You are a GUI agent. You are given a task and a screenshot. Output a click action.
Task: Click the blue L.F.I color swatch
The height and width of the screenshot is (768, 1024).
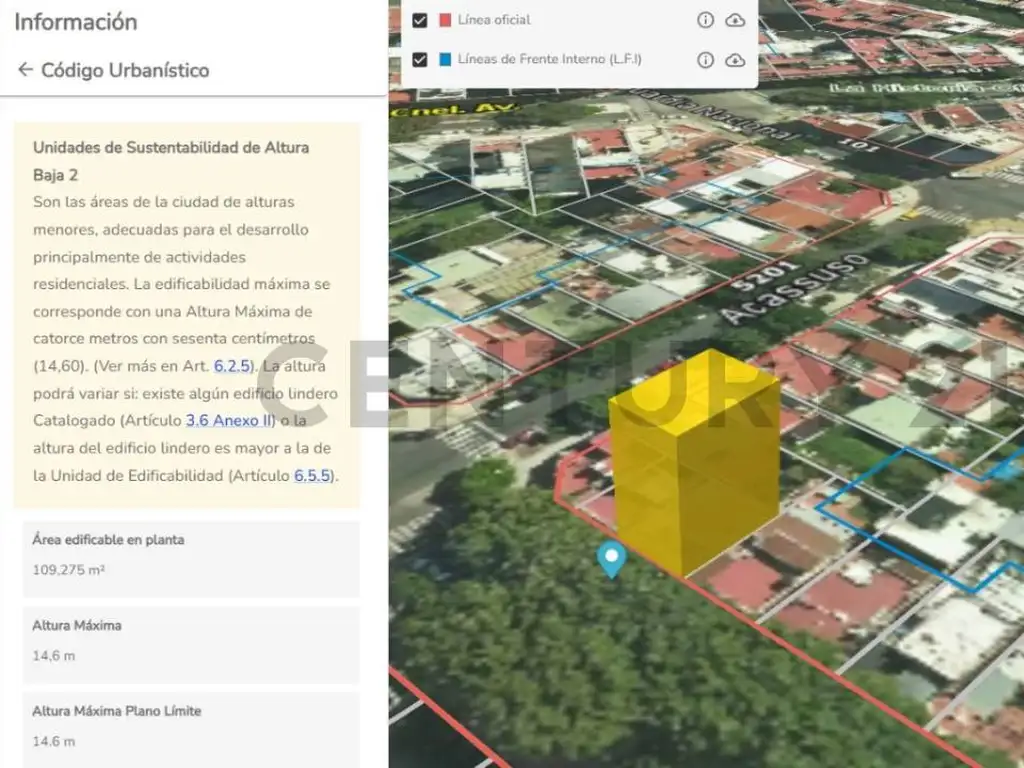coord(445,60)
